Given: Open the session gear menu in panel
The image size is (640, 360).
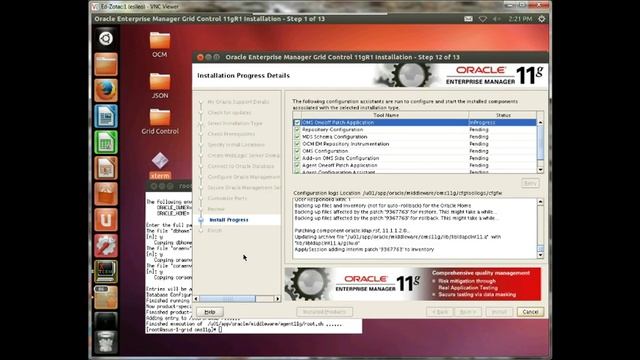Looking at the screenshot, I should (542, 19).
